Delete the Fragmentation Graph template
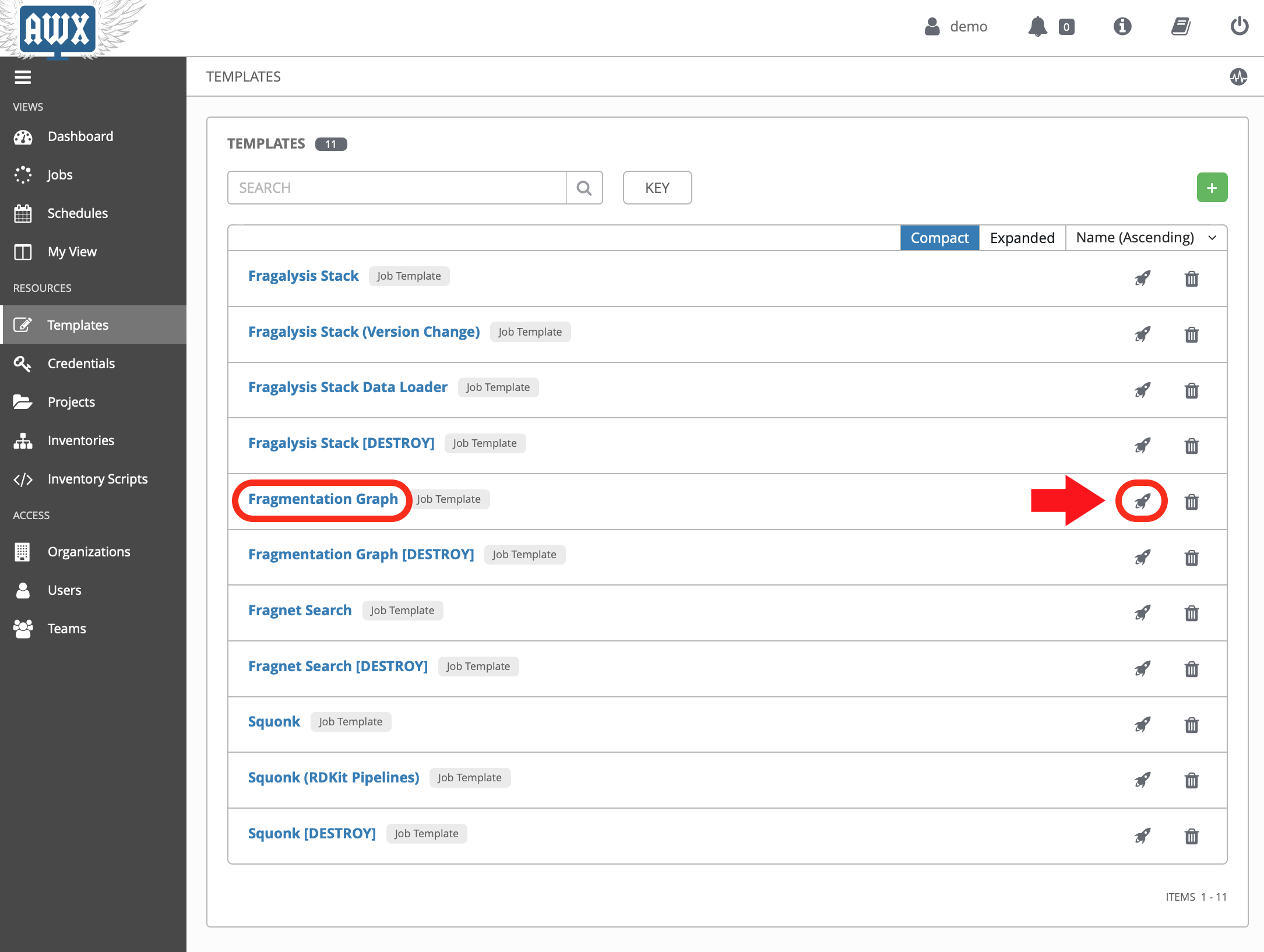The height and width of the screenshot is (952, 1264). pos(1192,501)
